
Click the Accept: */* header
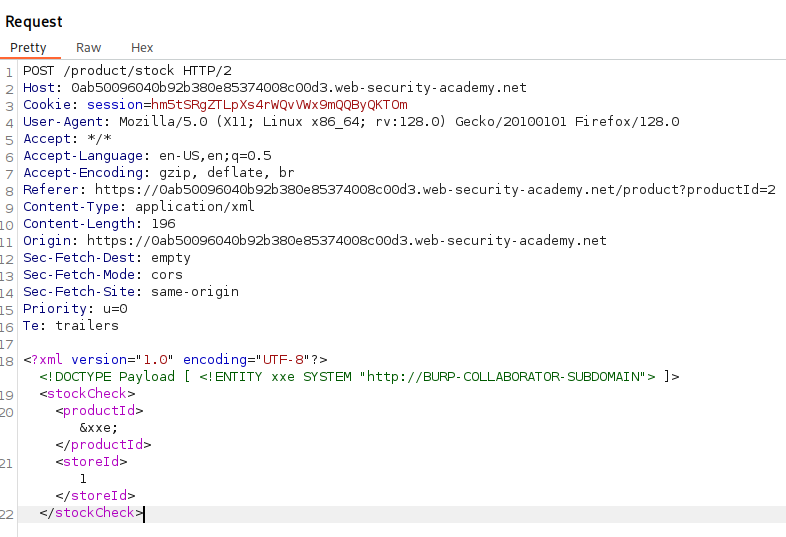[x=67, y=139]
